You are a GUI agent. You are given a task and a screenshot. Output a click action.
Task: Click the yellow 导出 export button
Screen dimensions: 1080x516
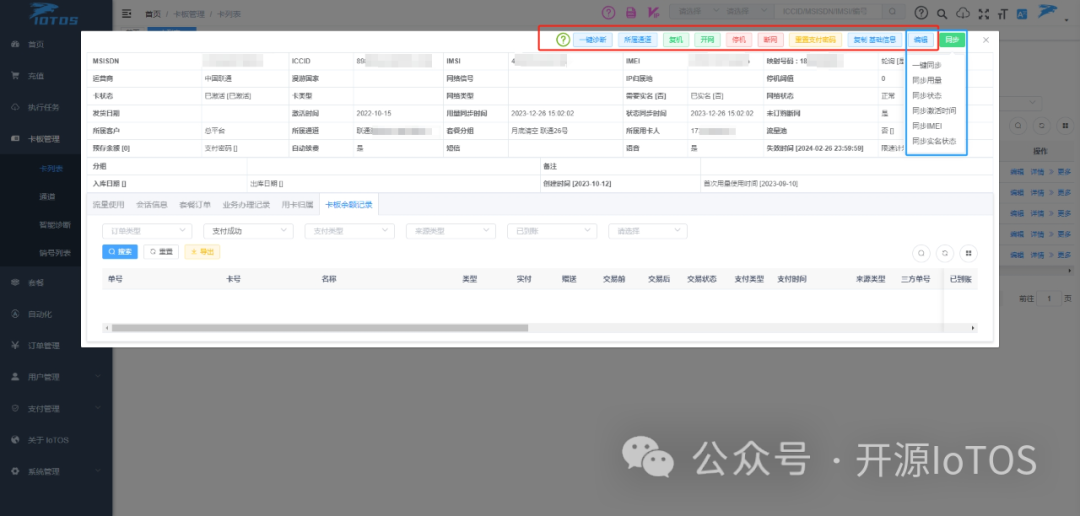[x=202, y=252]
